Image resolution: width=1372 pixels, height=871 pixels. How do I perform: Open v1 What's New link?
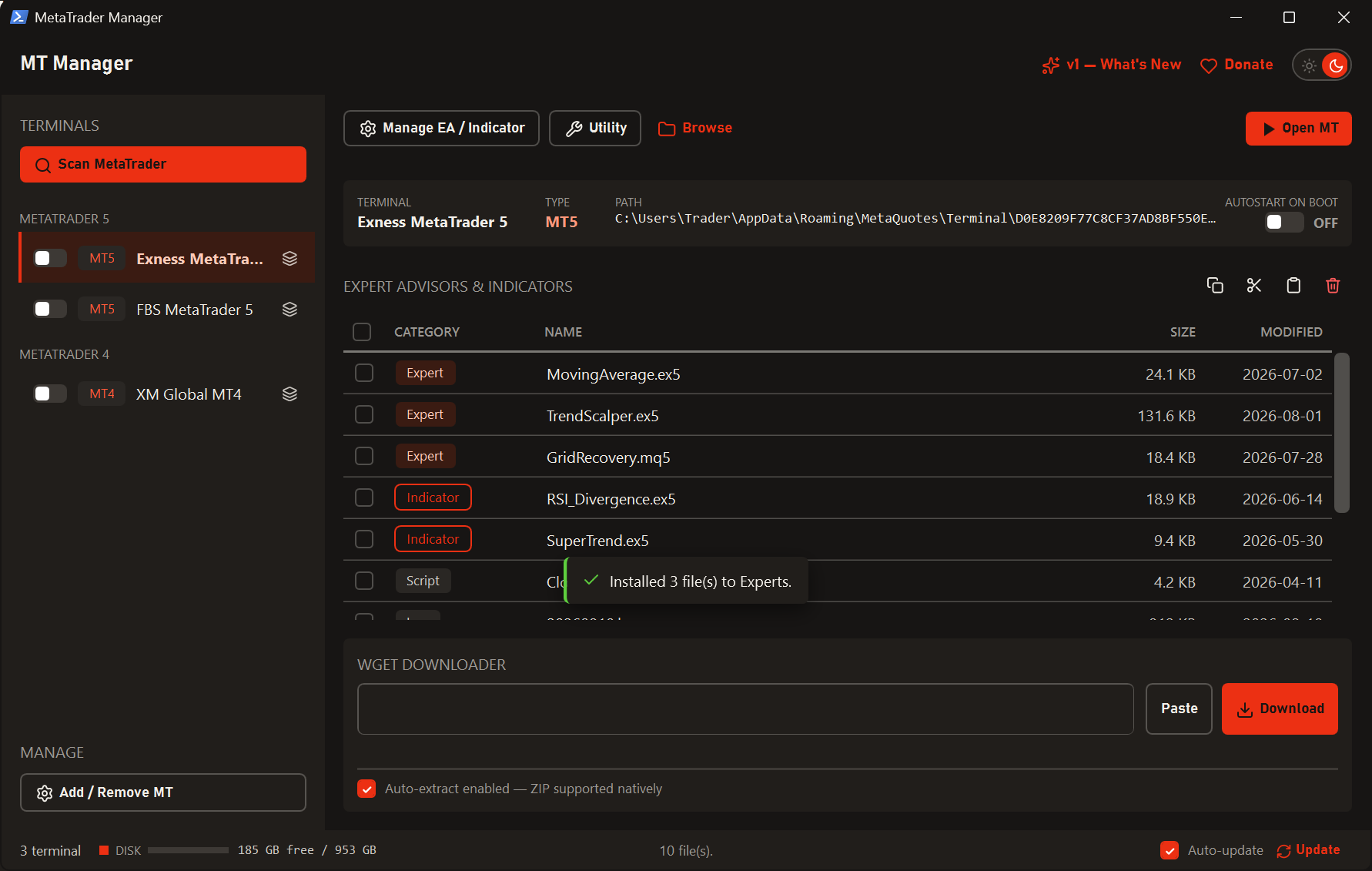click(1112, 65)
